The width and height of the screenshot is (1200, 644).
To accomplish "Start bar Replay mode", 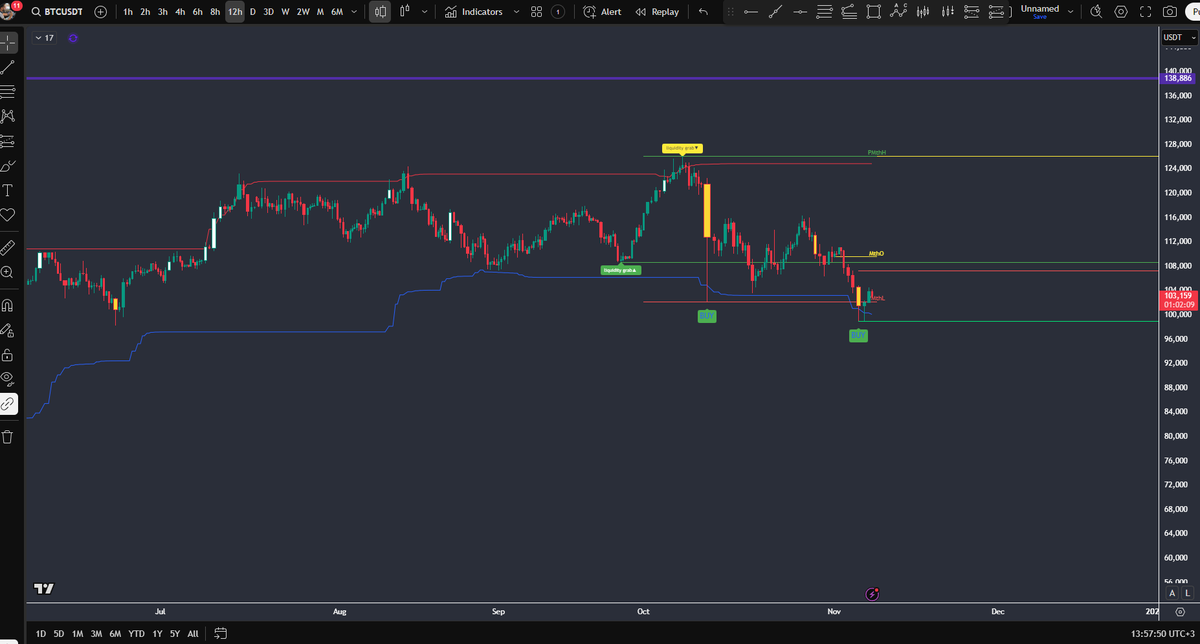I will coord(657,12).
